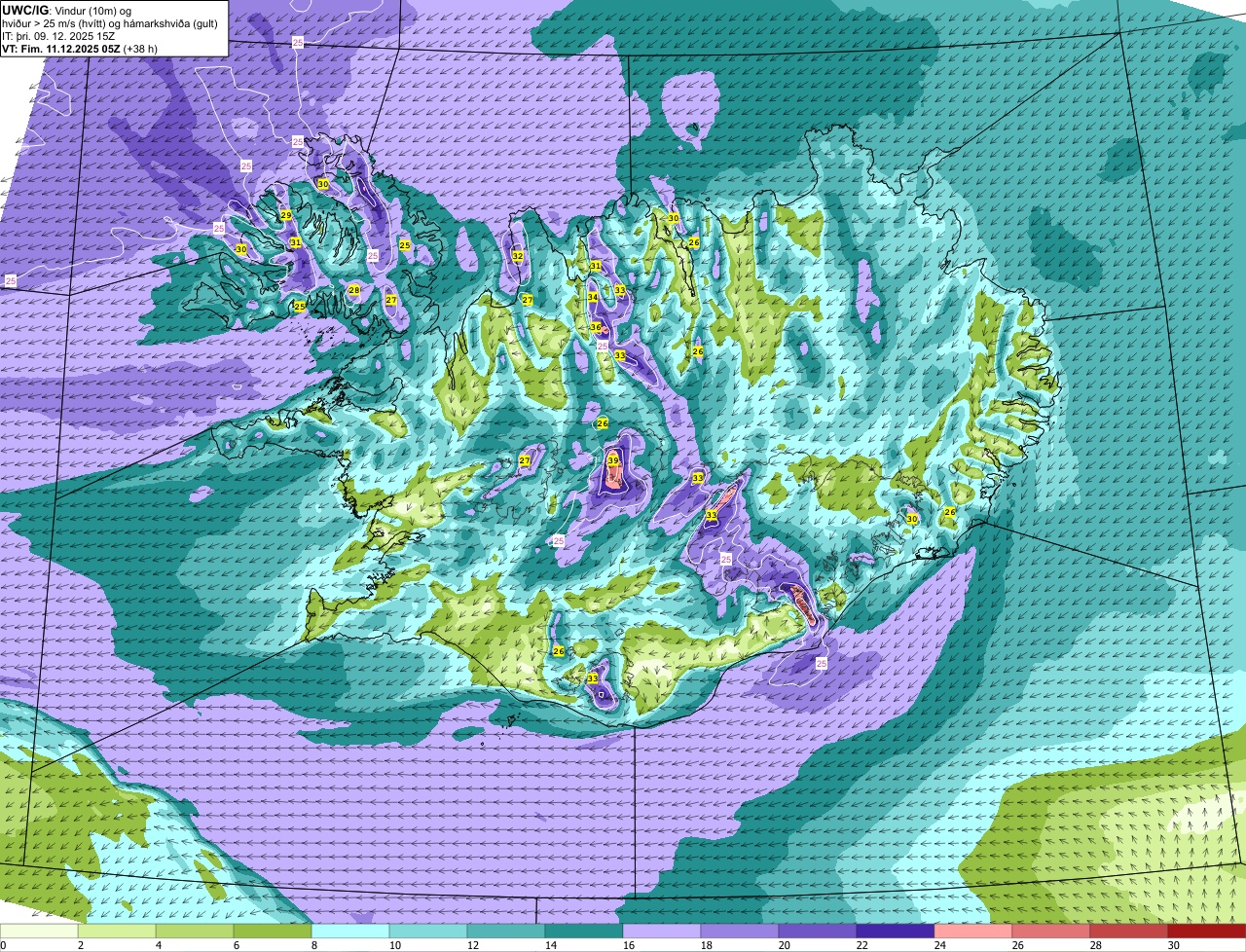Click the yellow 39 peak gust marker
The width and height of the screenshot is (1246, 952).
tap(613, 460)
